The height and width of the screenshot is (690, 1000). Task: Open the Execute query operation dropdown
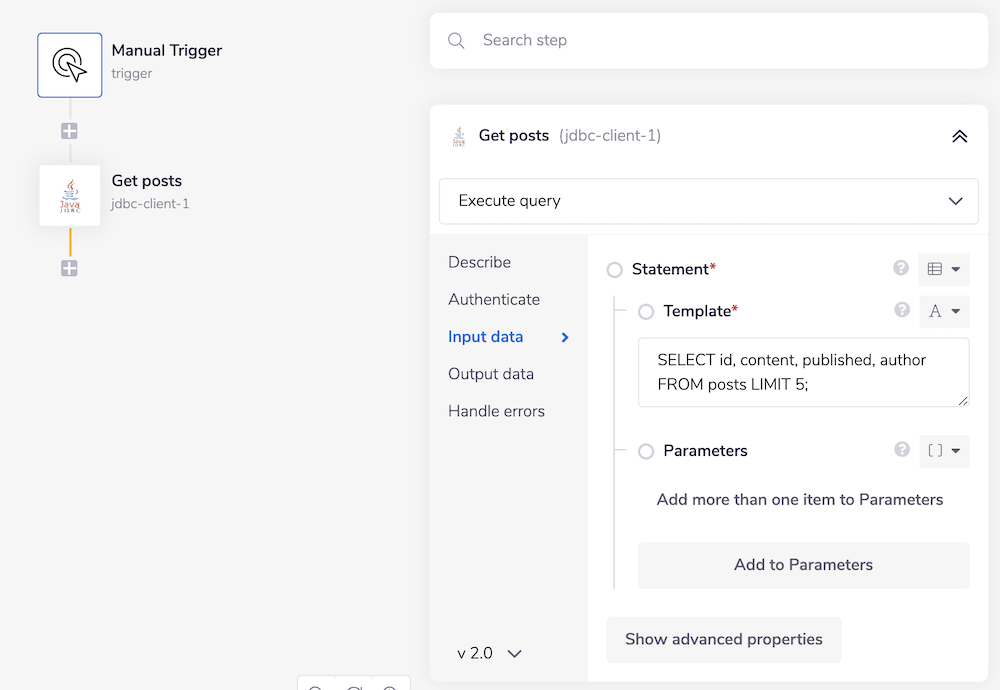(708, 201)
